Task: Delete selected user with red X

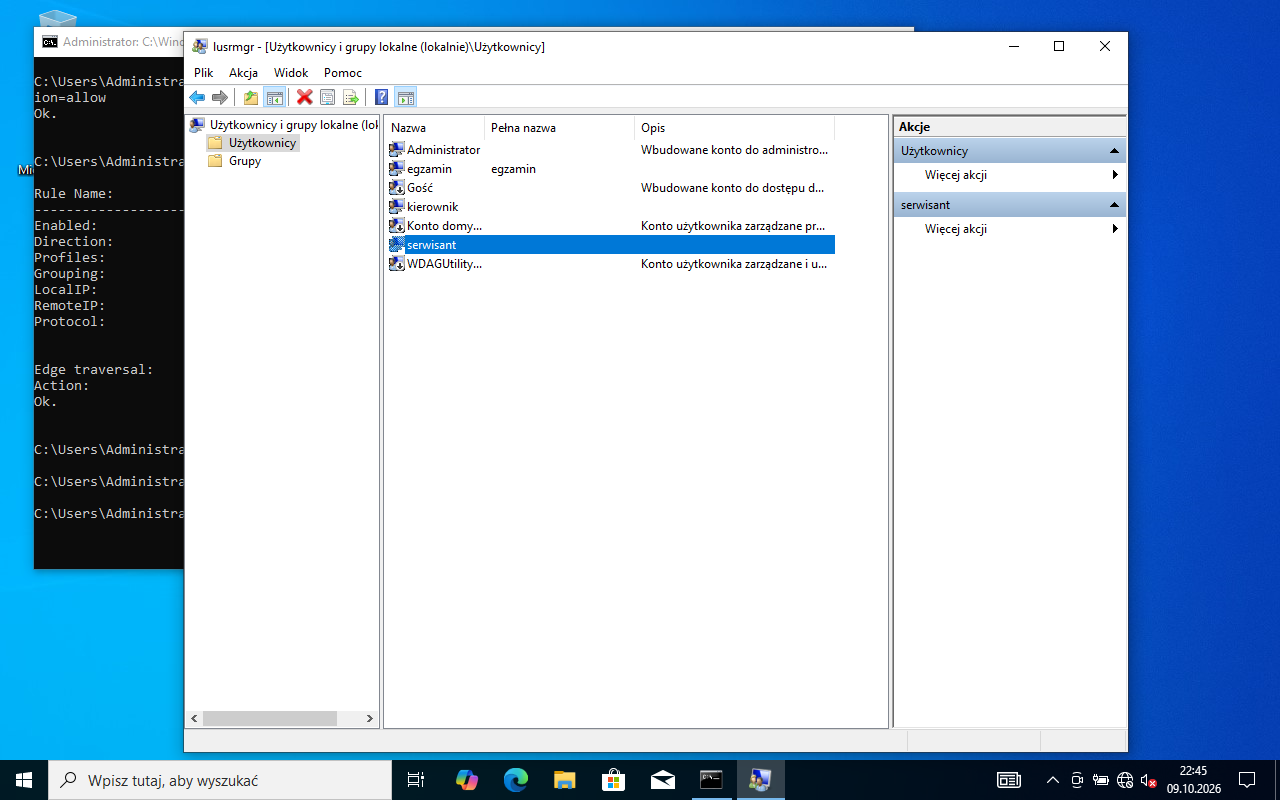Action: point(304,97)
